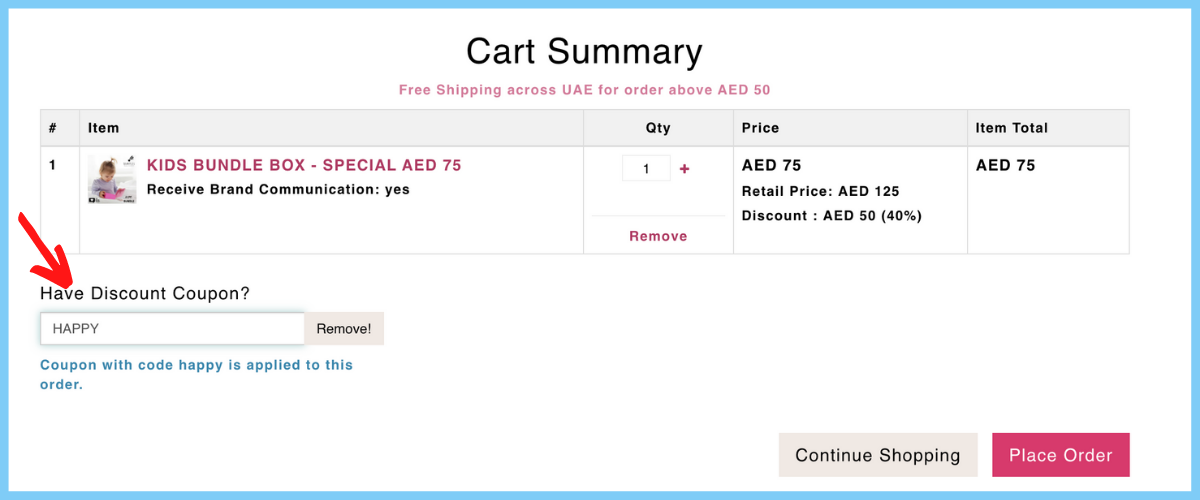Click Continue Shopping
This screenshot has height=500, width=1200.
coord(878,455)
